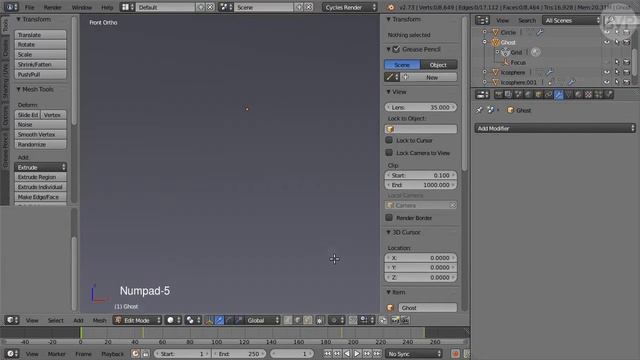The image size is (640, 360).
Task: Expand Ghost tree item in outliner
Action: point(484,42)
